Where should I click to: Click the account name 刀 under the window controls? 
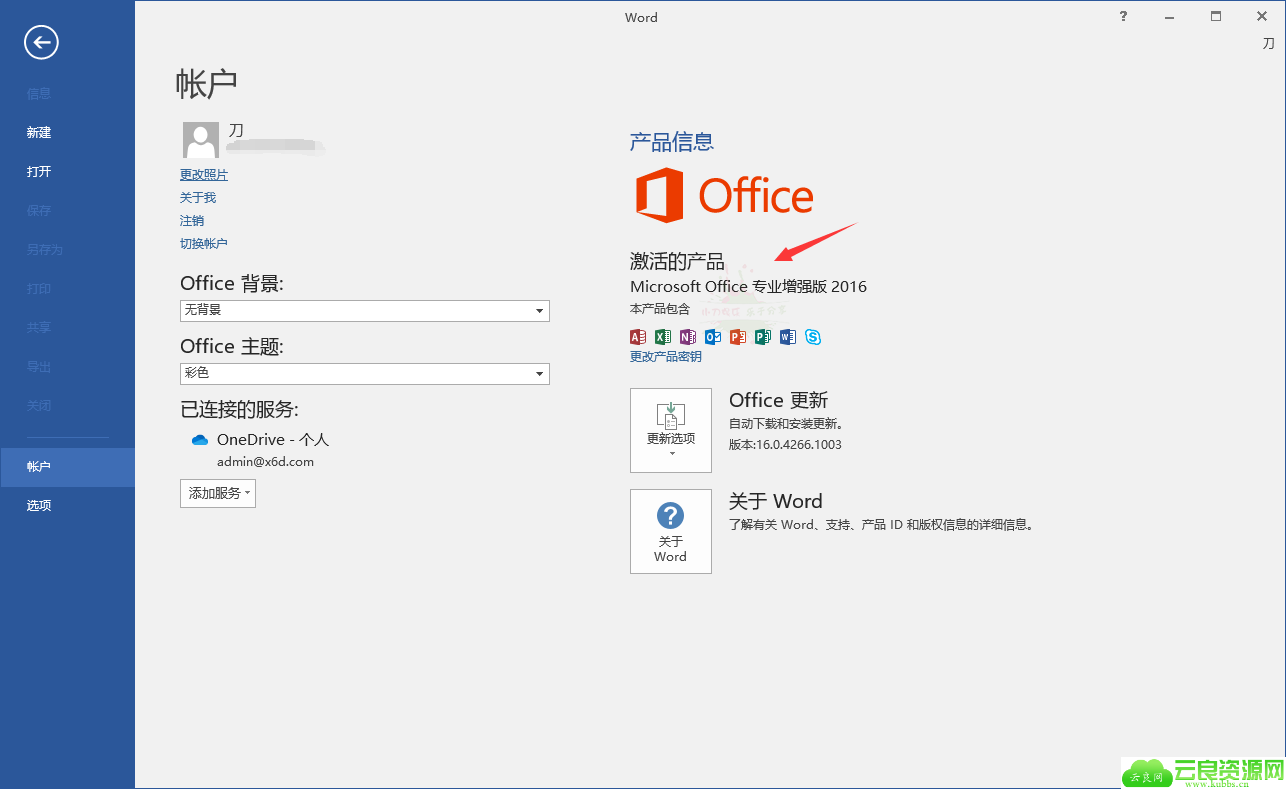(1268, 44)
